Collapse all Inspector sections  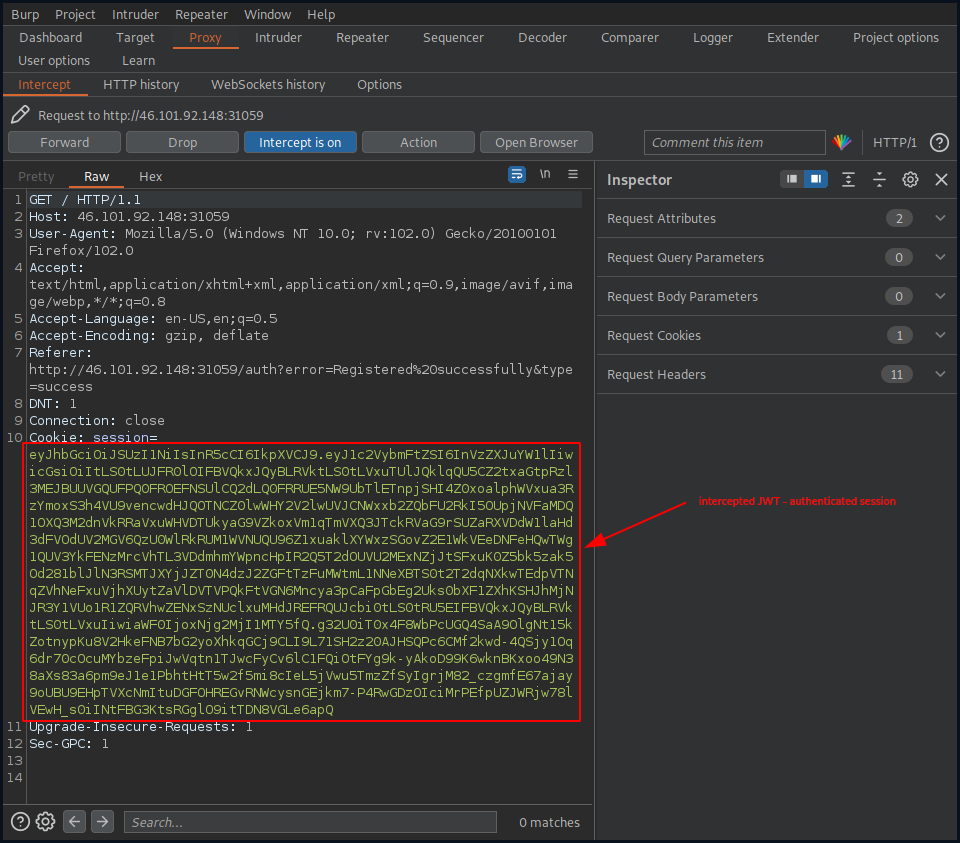tap(879, 180)
